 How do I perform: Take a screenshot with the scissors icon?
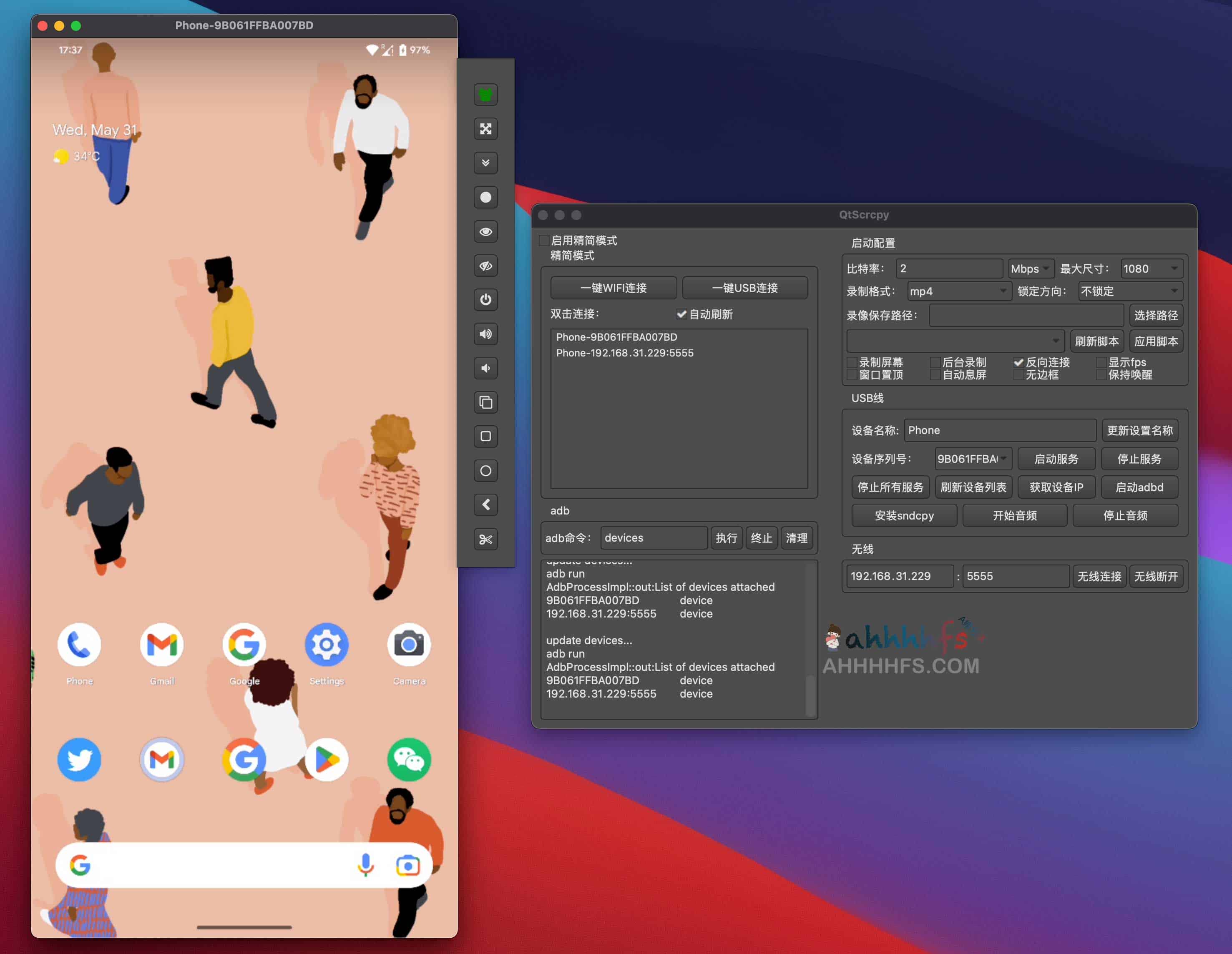click(x=486, y=539)
